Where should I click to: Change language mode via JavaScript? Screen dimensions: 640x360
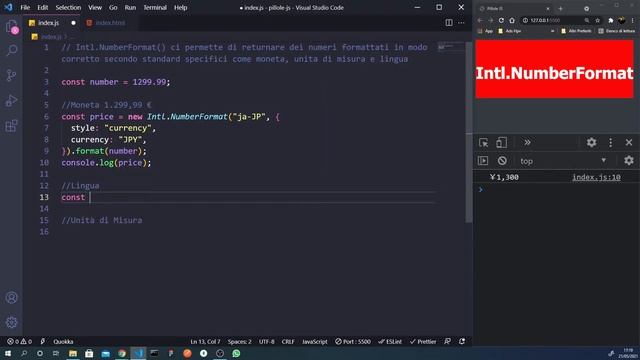click(315, 342)
